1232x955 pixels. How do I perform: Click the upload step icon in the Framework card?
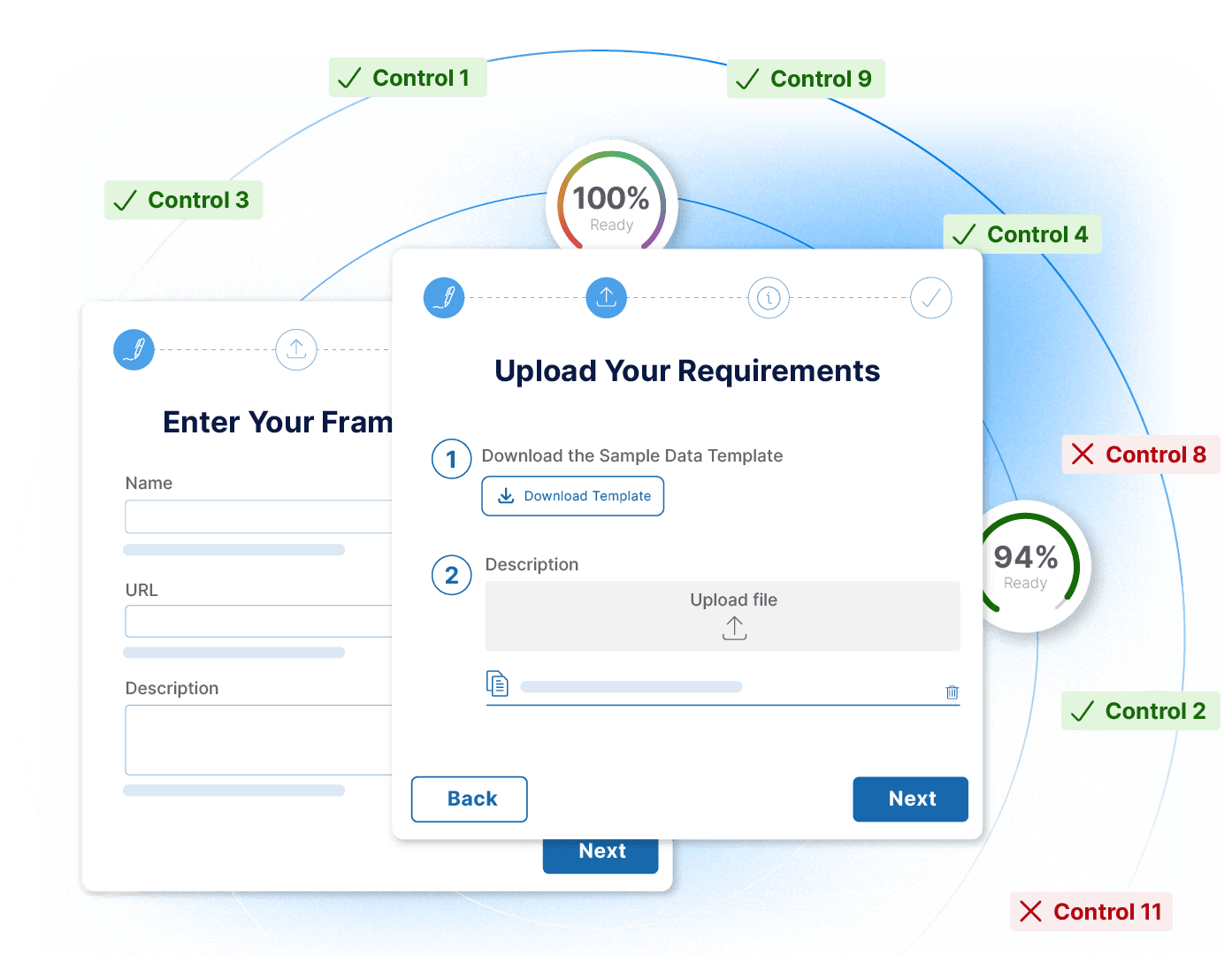tap(296, 349)
